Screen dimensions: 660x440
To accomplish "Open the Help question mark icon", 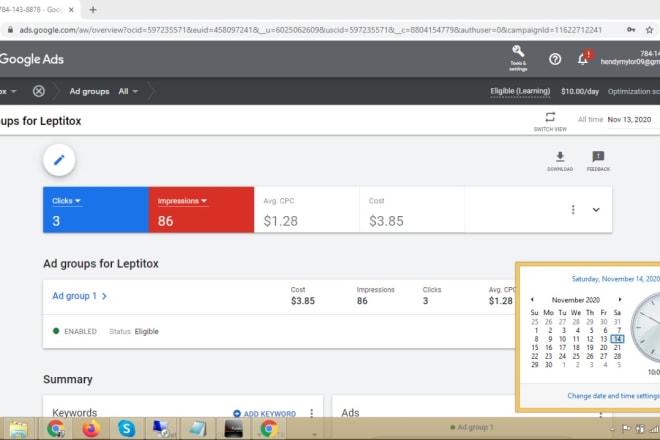I will (555, 59).
